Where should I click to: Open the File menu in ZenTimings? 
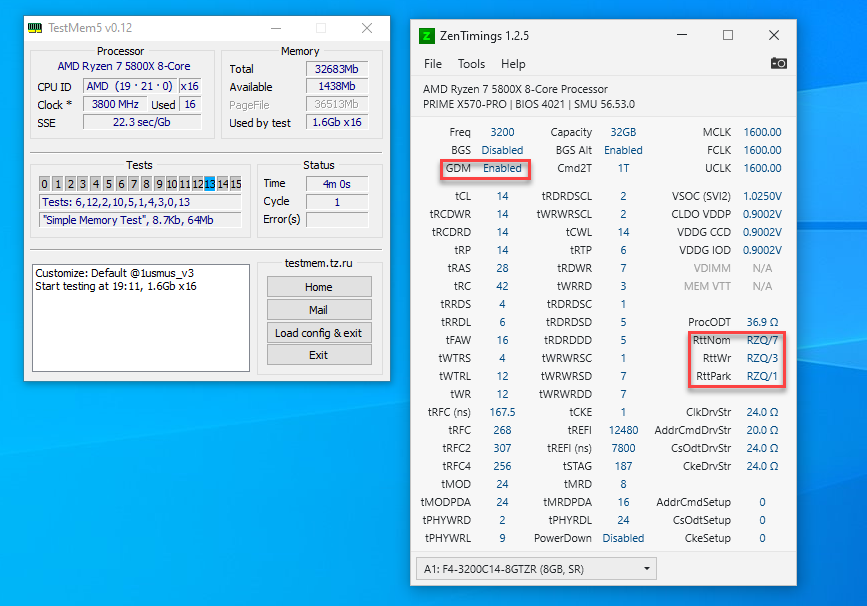432,63
